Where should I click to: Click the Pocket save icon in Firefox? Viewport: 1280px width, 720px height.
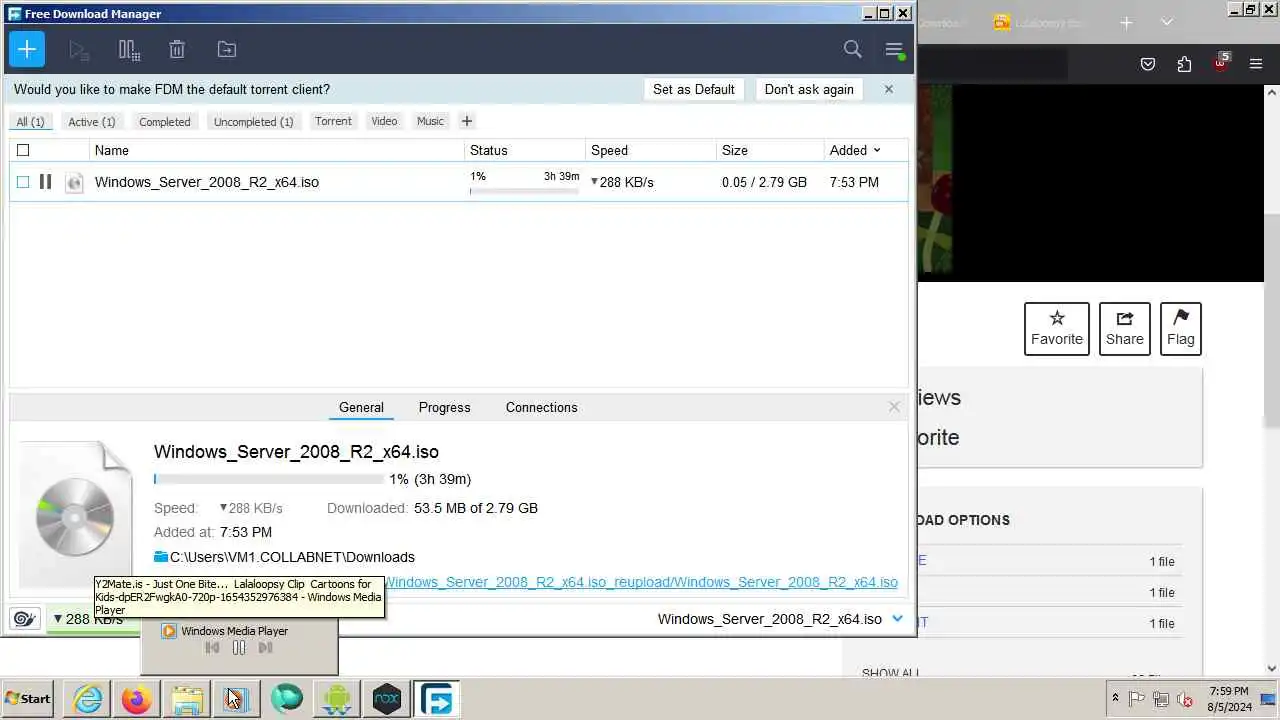pos(1148,64)
